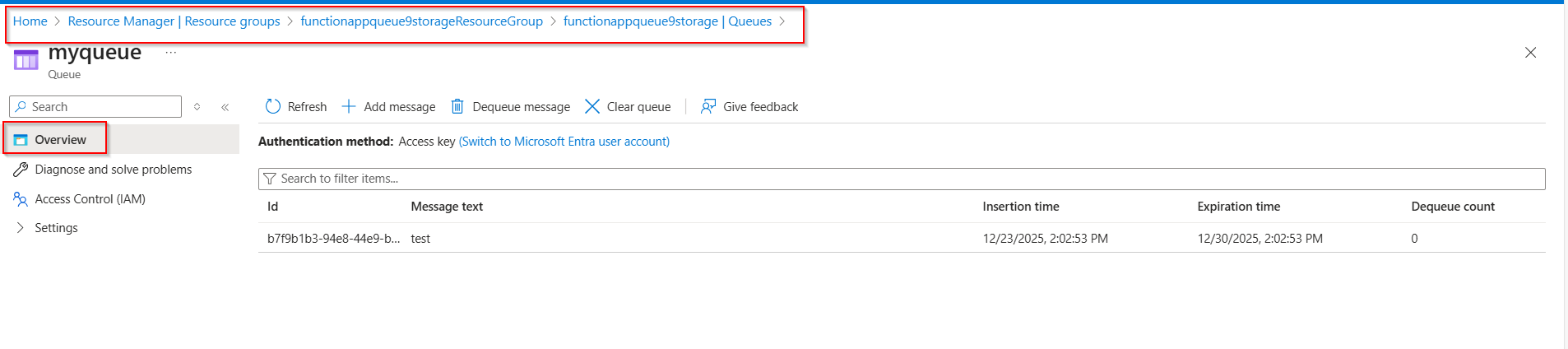This screenshot has height=349, width=1568.
Task: Click expiration time 12/30/2025, 2:02:53 PM
Action: pyautogui.click(x=1260, y=239)
